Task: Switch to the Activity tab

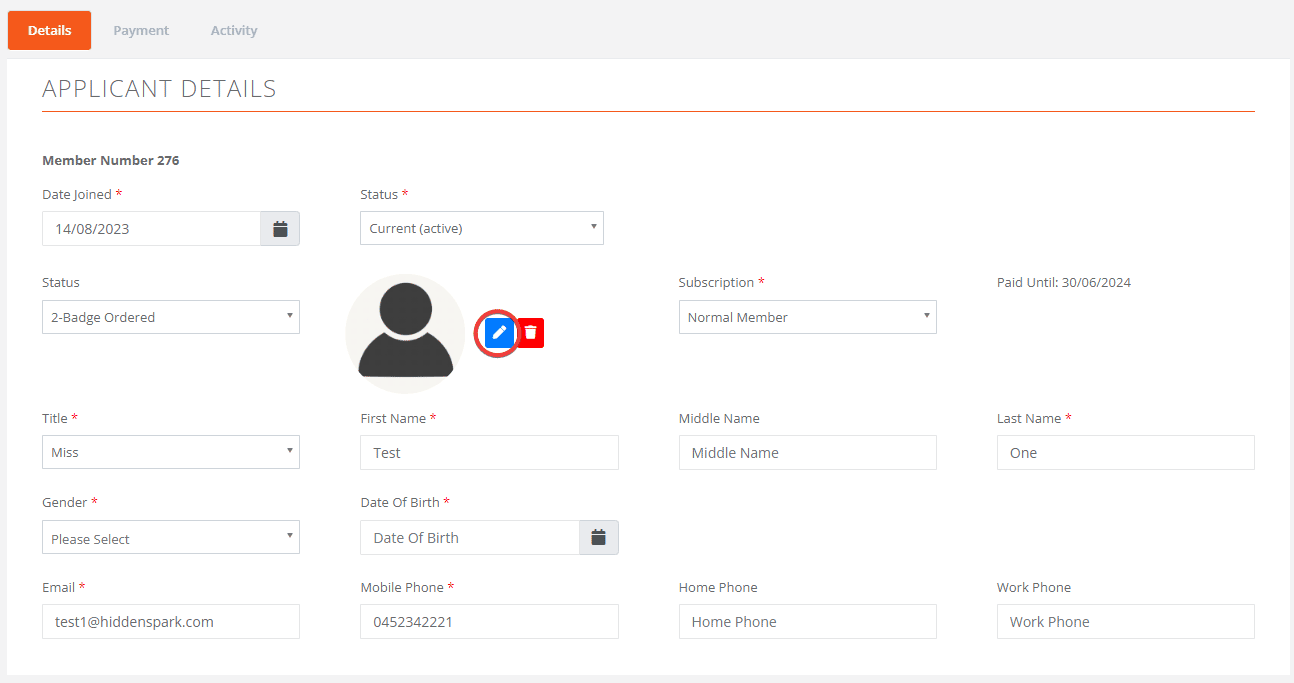Action: 234,31
